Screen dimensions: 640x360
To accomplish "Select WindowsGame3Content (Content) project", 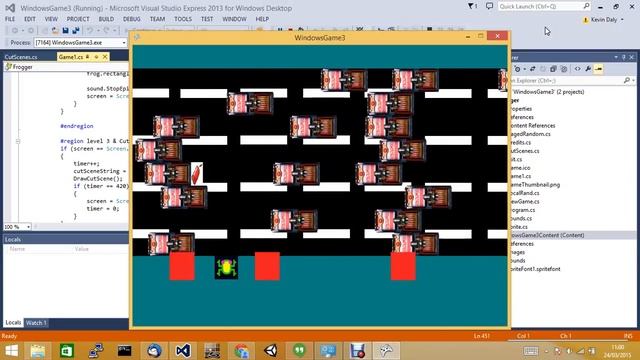I will [548, 236].
